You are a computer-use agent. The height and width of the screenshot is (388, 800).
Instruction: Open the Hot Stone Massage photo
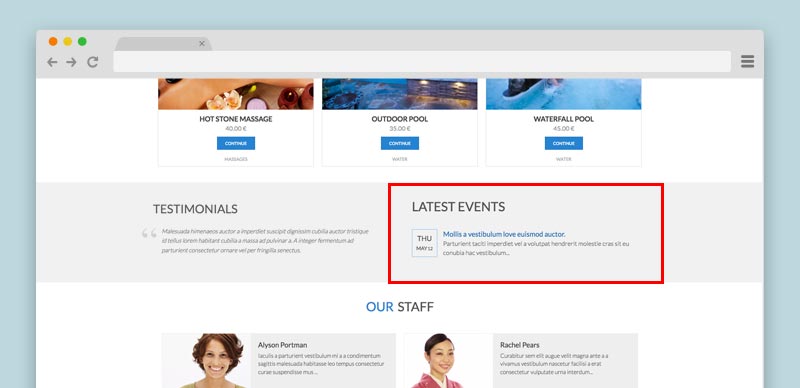tap(236, 94)
